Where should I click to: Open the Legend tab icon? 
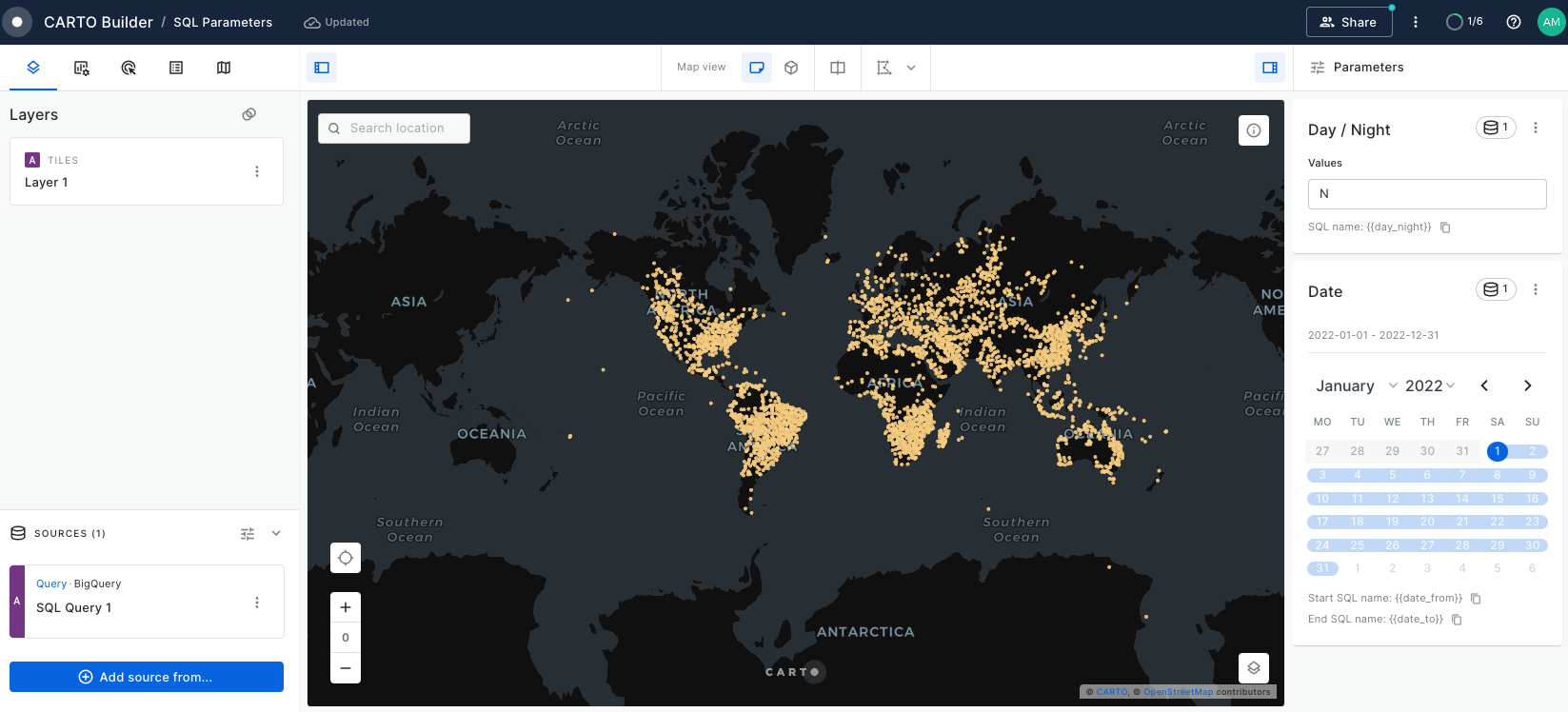pyautogui.click(x=176, y=68)
